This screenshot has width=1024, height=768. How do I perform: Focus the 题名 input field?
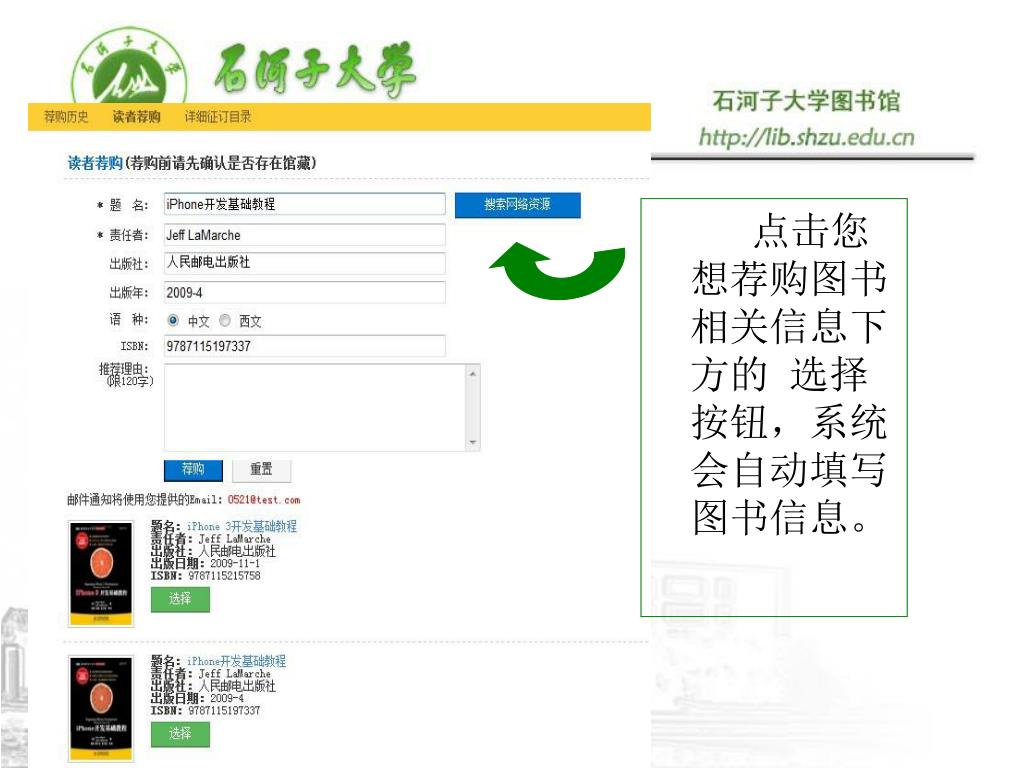pos(304,204)
